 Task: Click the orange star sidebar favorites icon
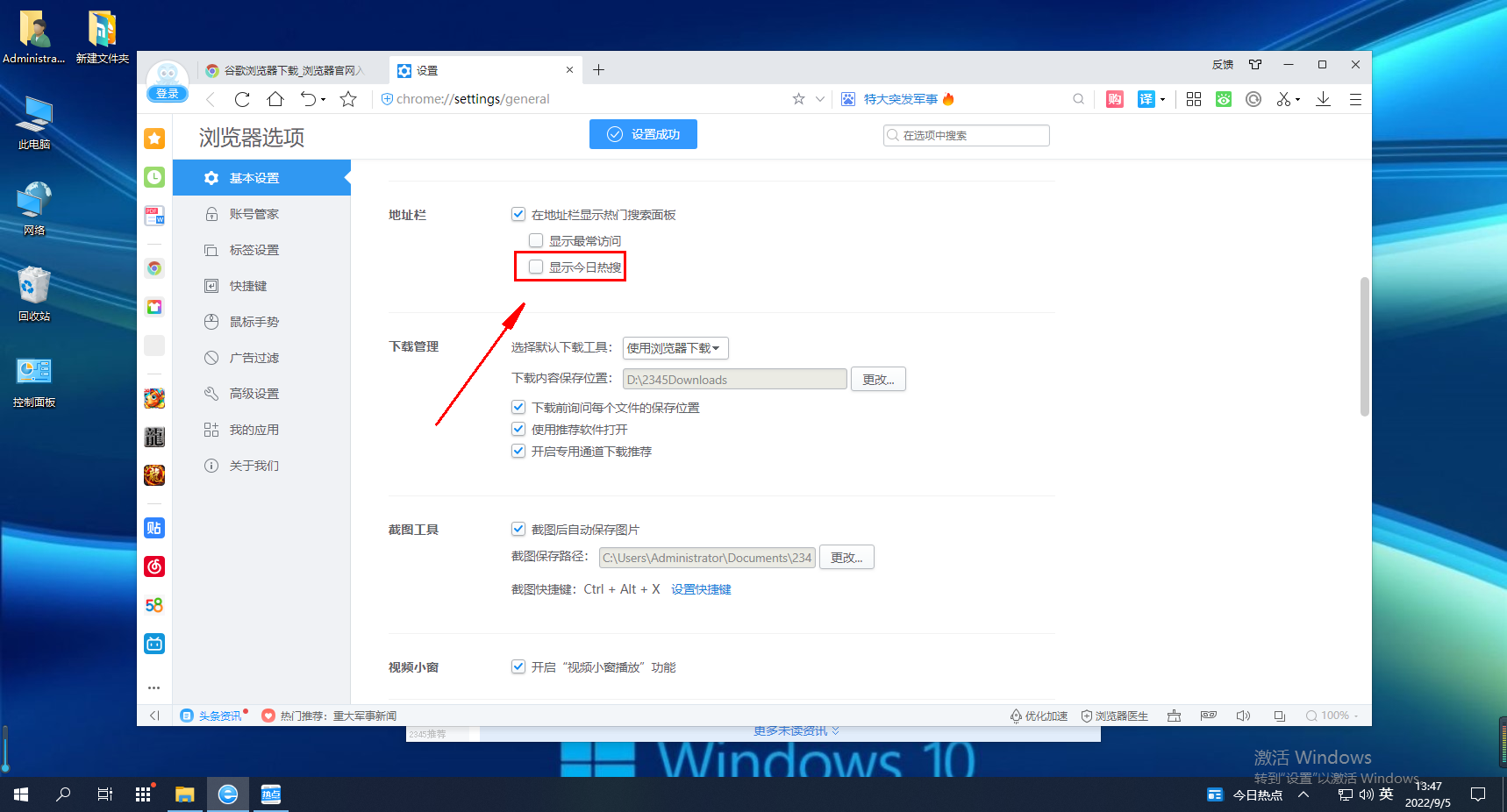point(154,139)
